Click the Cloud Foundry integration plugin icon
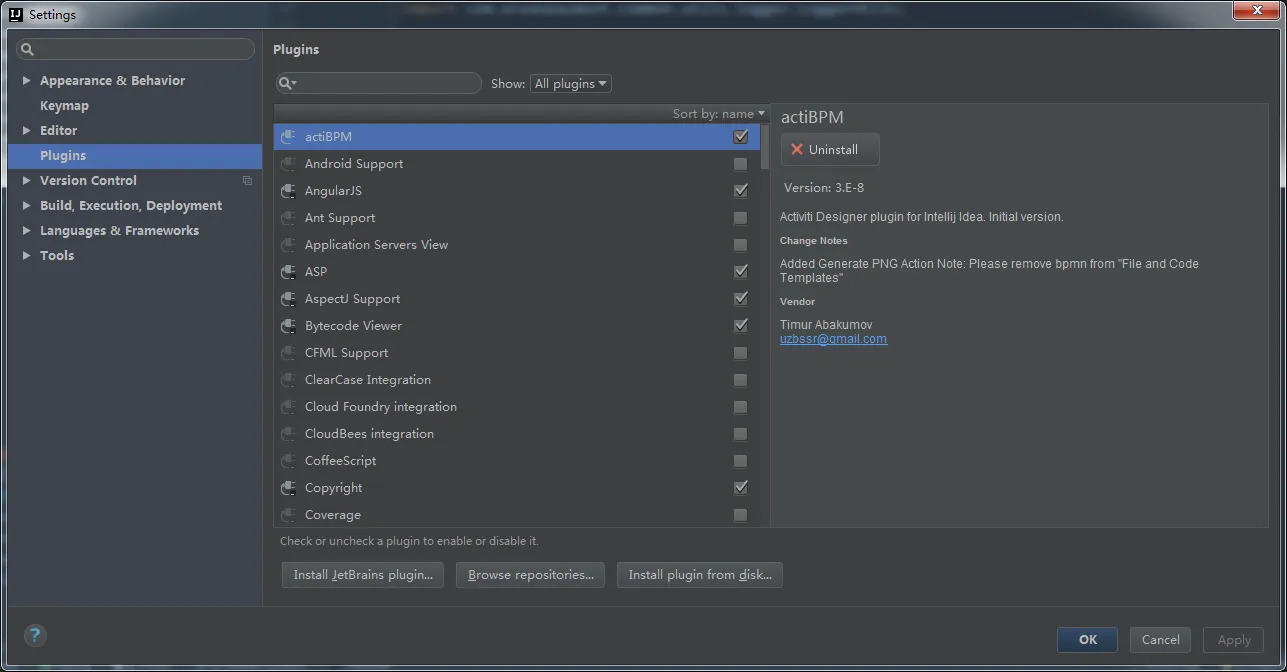The image size is (1287, 672). pos(288,407)
